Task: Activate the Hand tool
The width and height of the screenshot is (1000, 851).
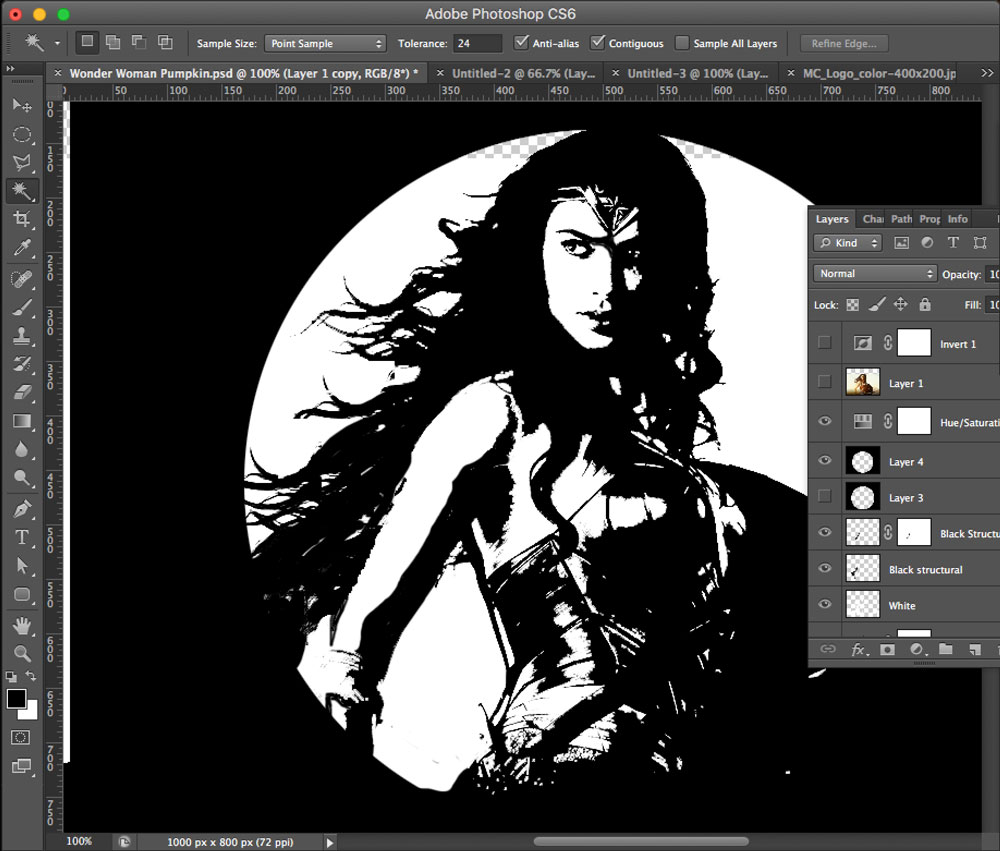Action: point(21,626)
